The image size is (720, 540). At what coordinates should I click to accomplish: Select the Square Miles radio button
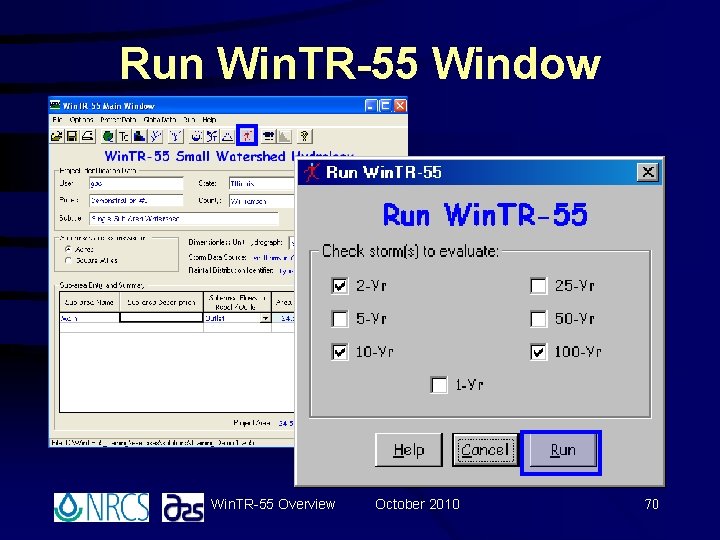[x=68, y=260]
